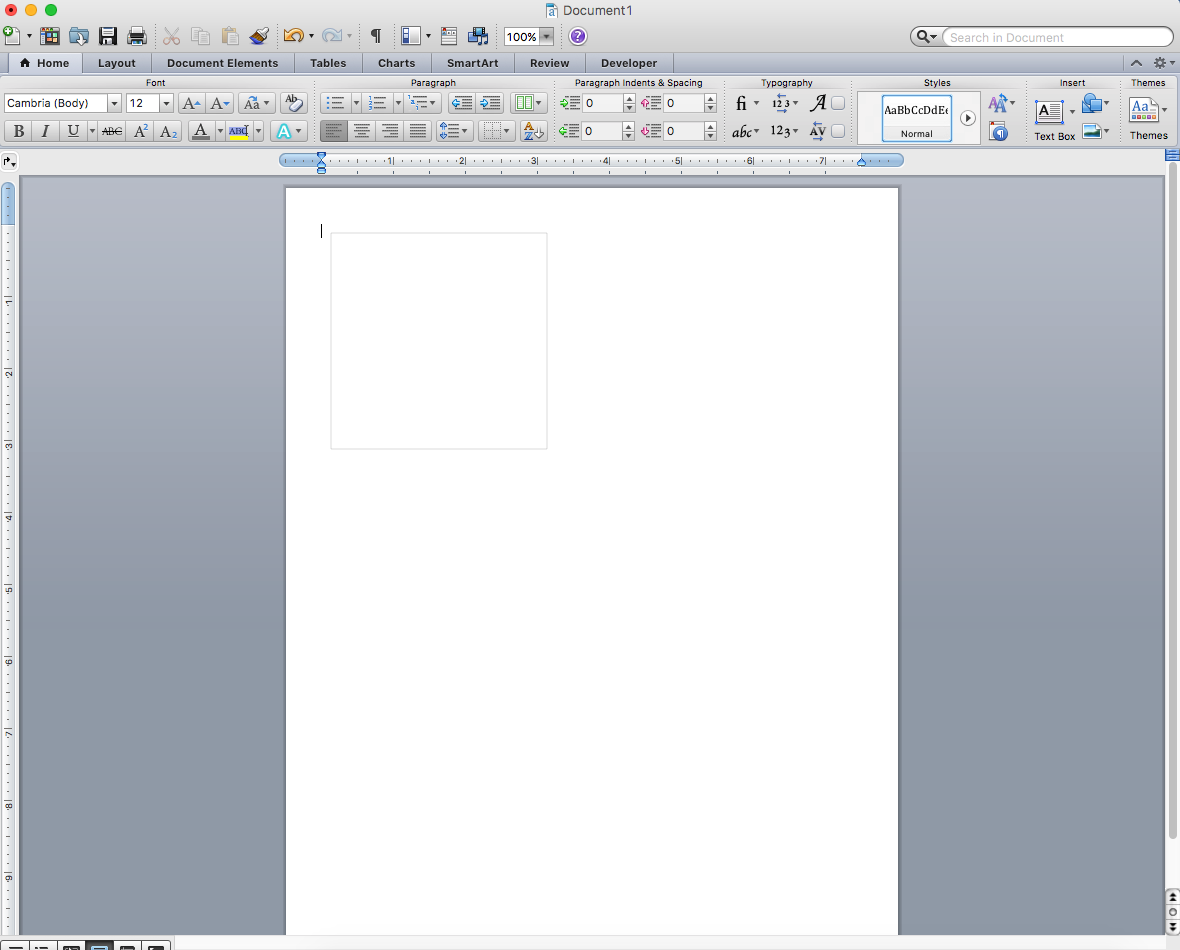Enable kerning checkbox in Typography

838,131
